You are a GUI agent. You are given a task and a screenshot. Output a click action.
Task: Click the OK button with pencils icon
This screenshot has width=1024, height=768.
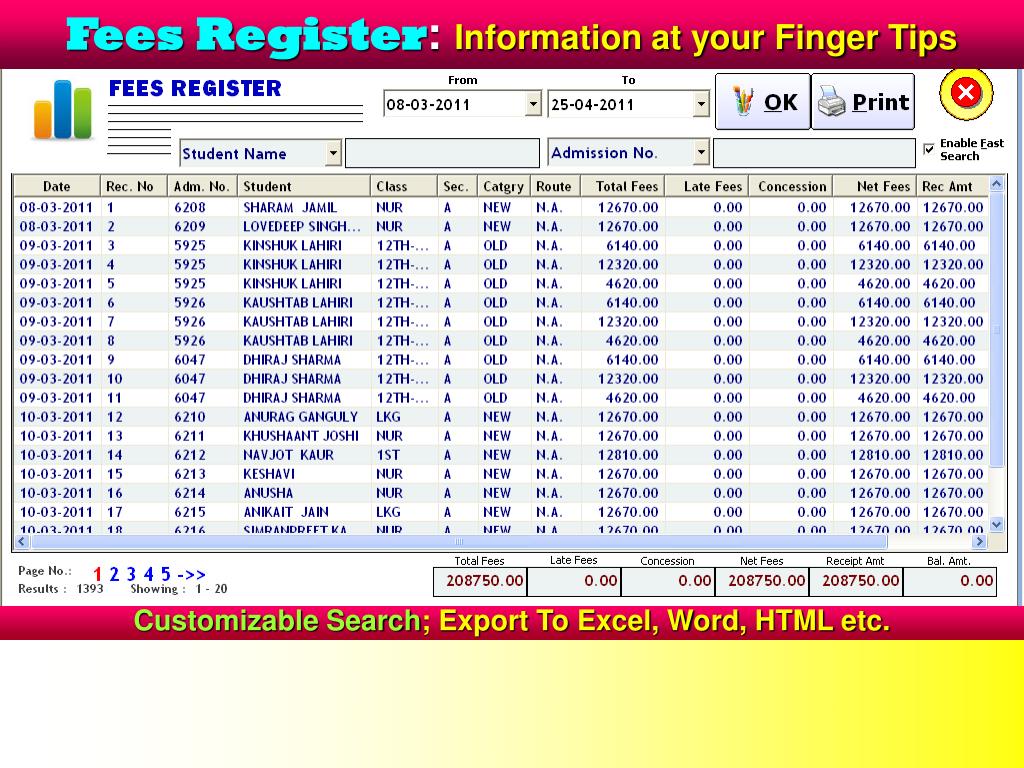pos(763,102)
